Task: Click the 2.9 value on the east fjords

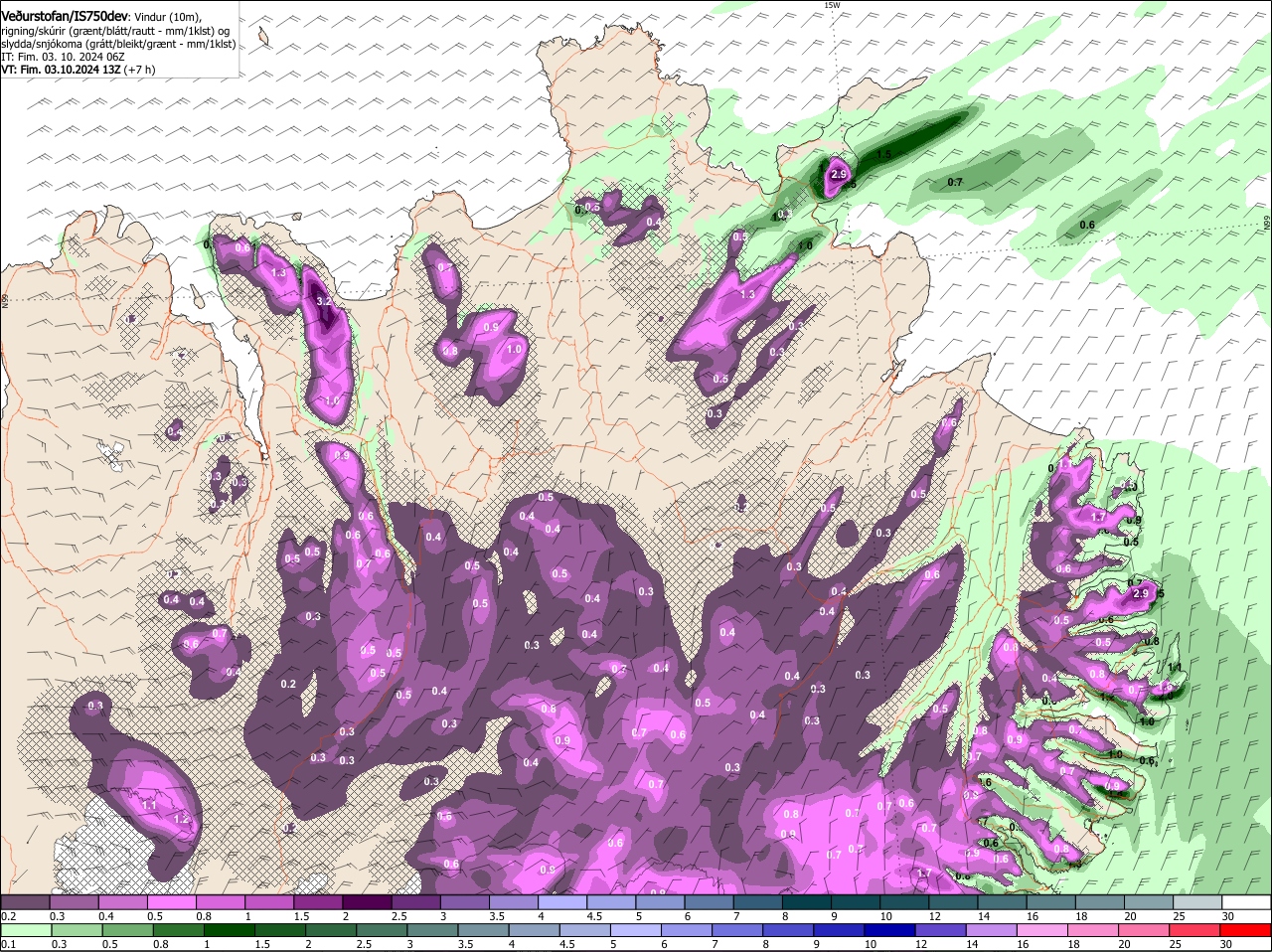Action: coord(1140,593)
